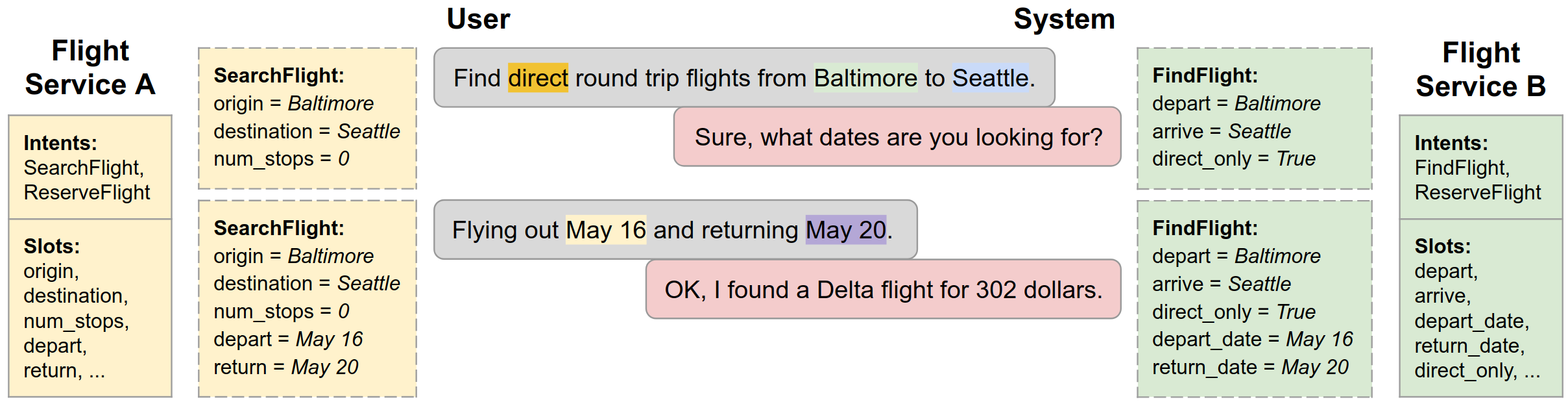Click "return = May 20" in the SearchFlight state
The image size is (1568, 404).
[286, 367]
